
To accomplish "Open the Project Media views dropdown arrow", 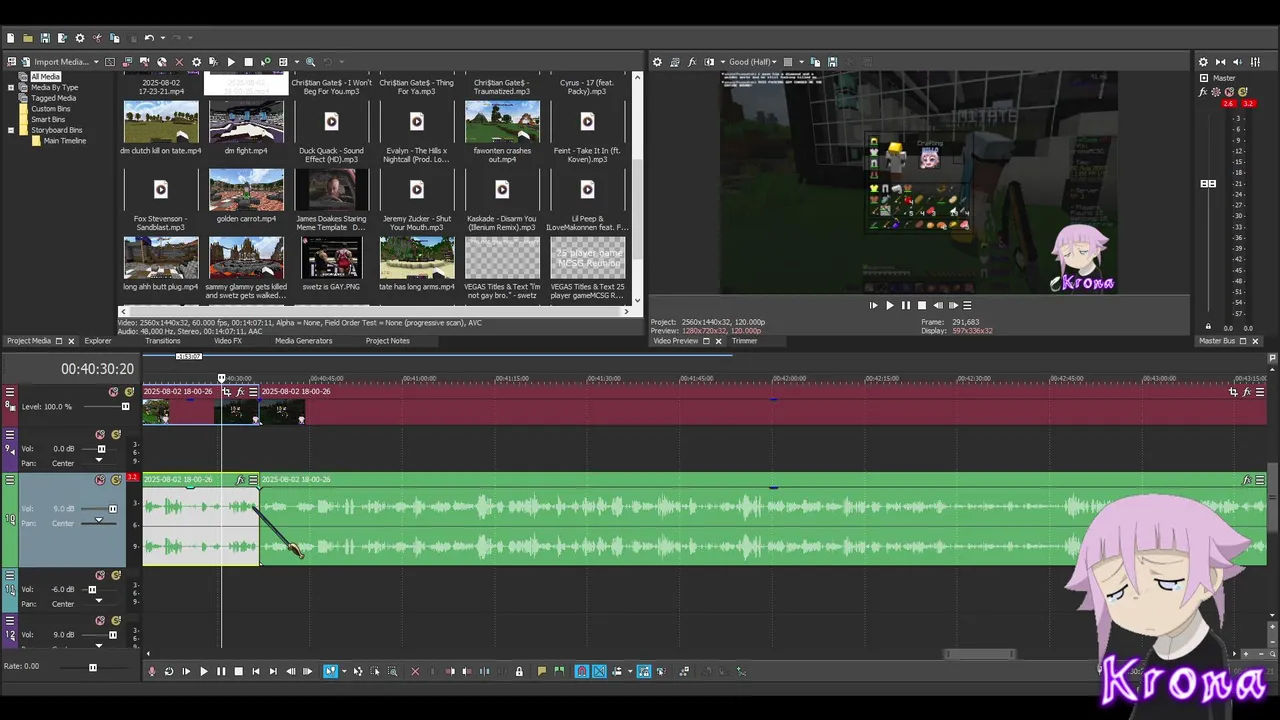I will pyautogui.click(x=295, y=62).
